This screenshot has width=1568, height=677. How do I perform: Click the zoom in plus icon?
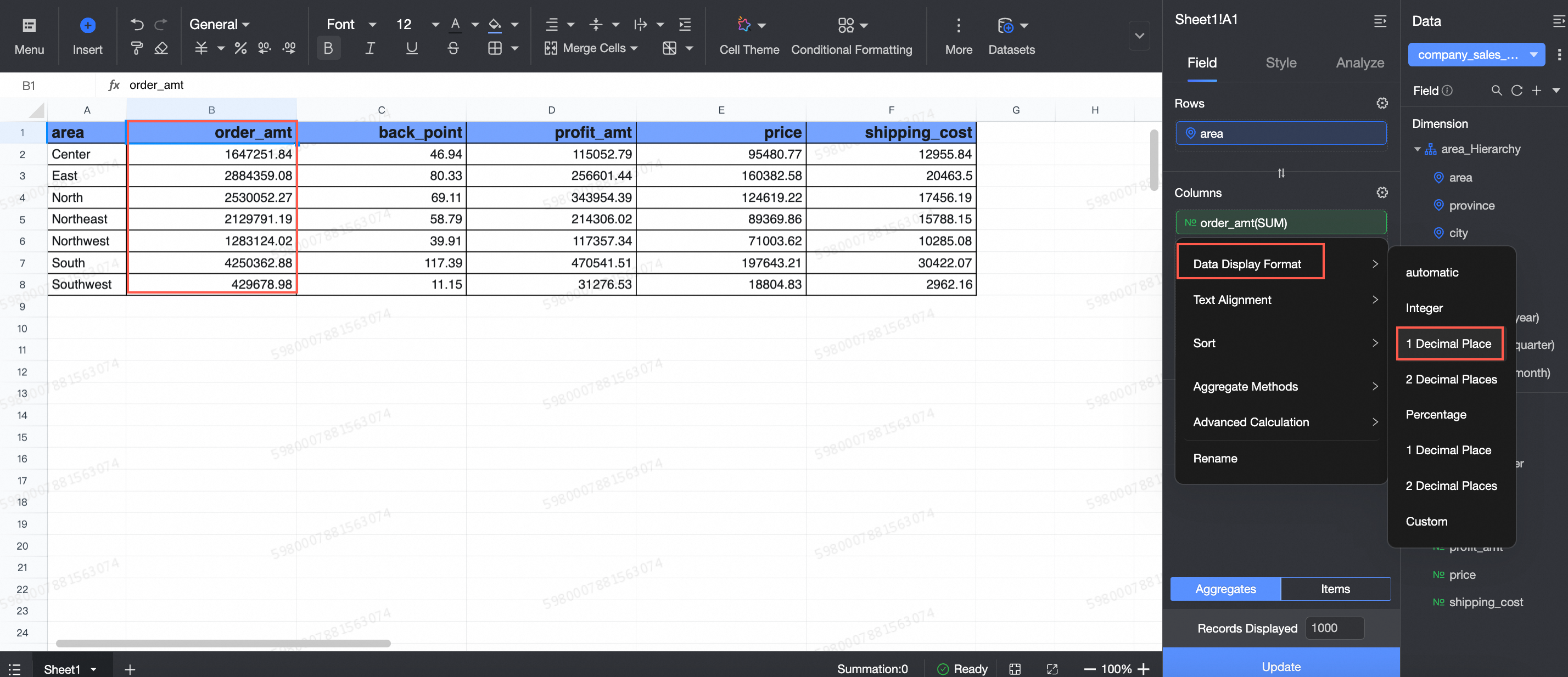(1144, 668)
